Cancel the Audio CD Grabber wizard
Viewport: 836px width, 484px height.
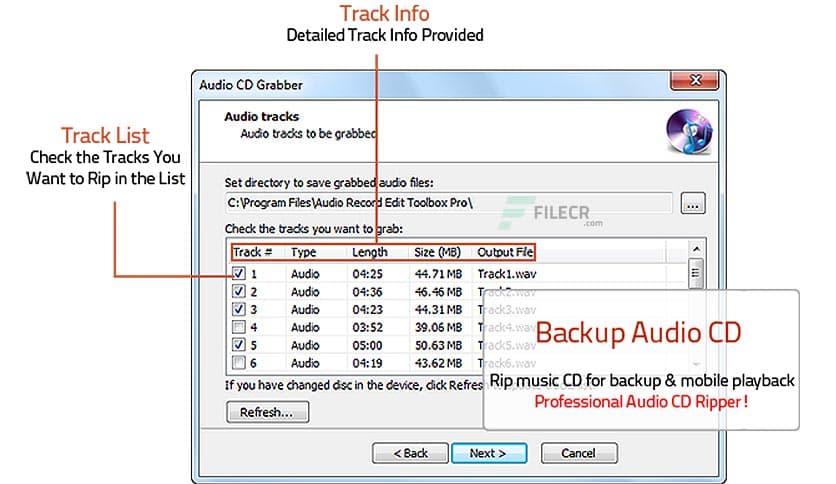pyautogui.click(x=579, y=453)
